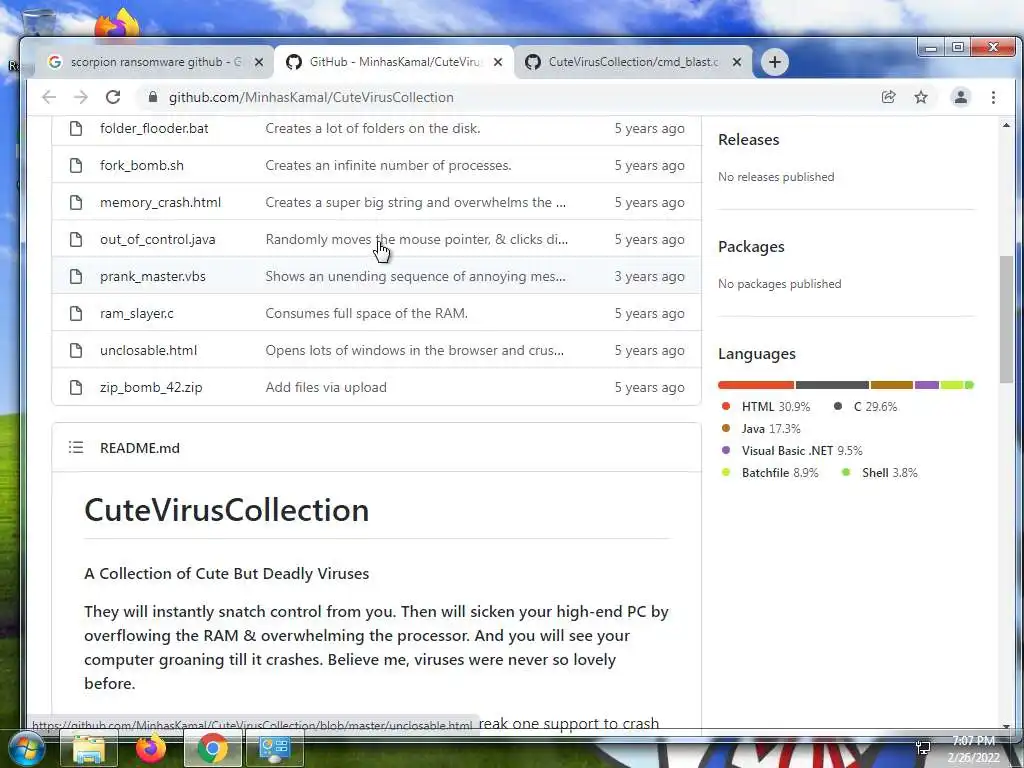Switch to CuteVirusCollection/cmd_blast tab

(x=631, y=62)
